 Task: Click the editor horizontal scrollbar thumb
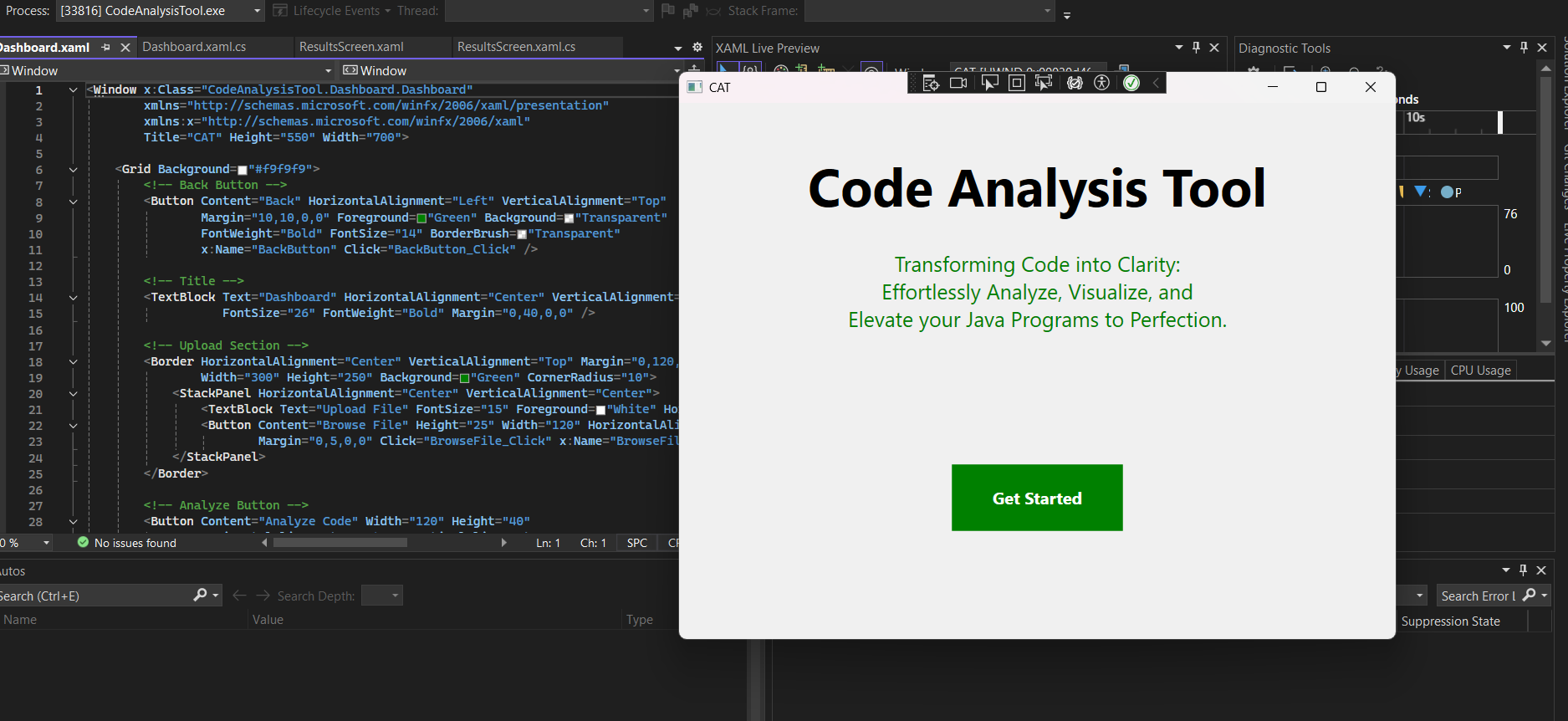(340, 542)
